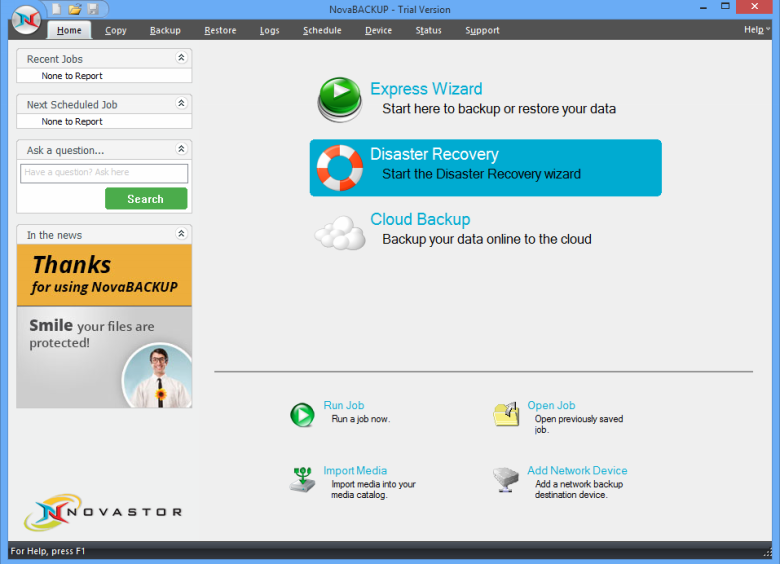Image resolution: width=780 pixels, height=564 pixels.
Task: Switch to the Backup tab
Action: tap(165, 30)
